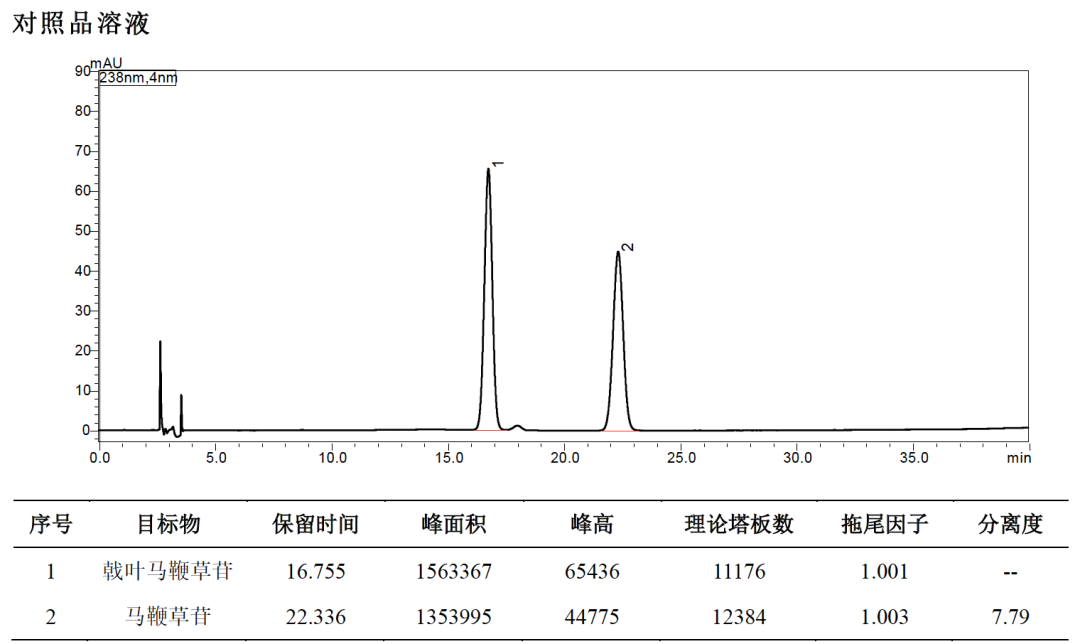This screenshot has height=644, width=1080.
Task: Click tailing factor 1.001
Action: [x=884, y=572]
